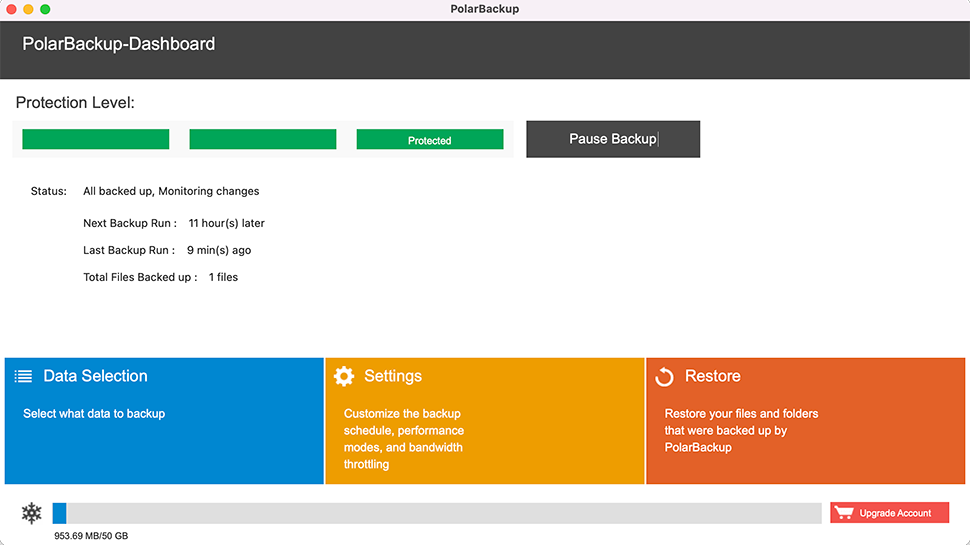
Task: Open the Settings tile
Action: [484, 421]
